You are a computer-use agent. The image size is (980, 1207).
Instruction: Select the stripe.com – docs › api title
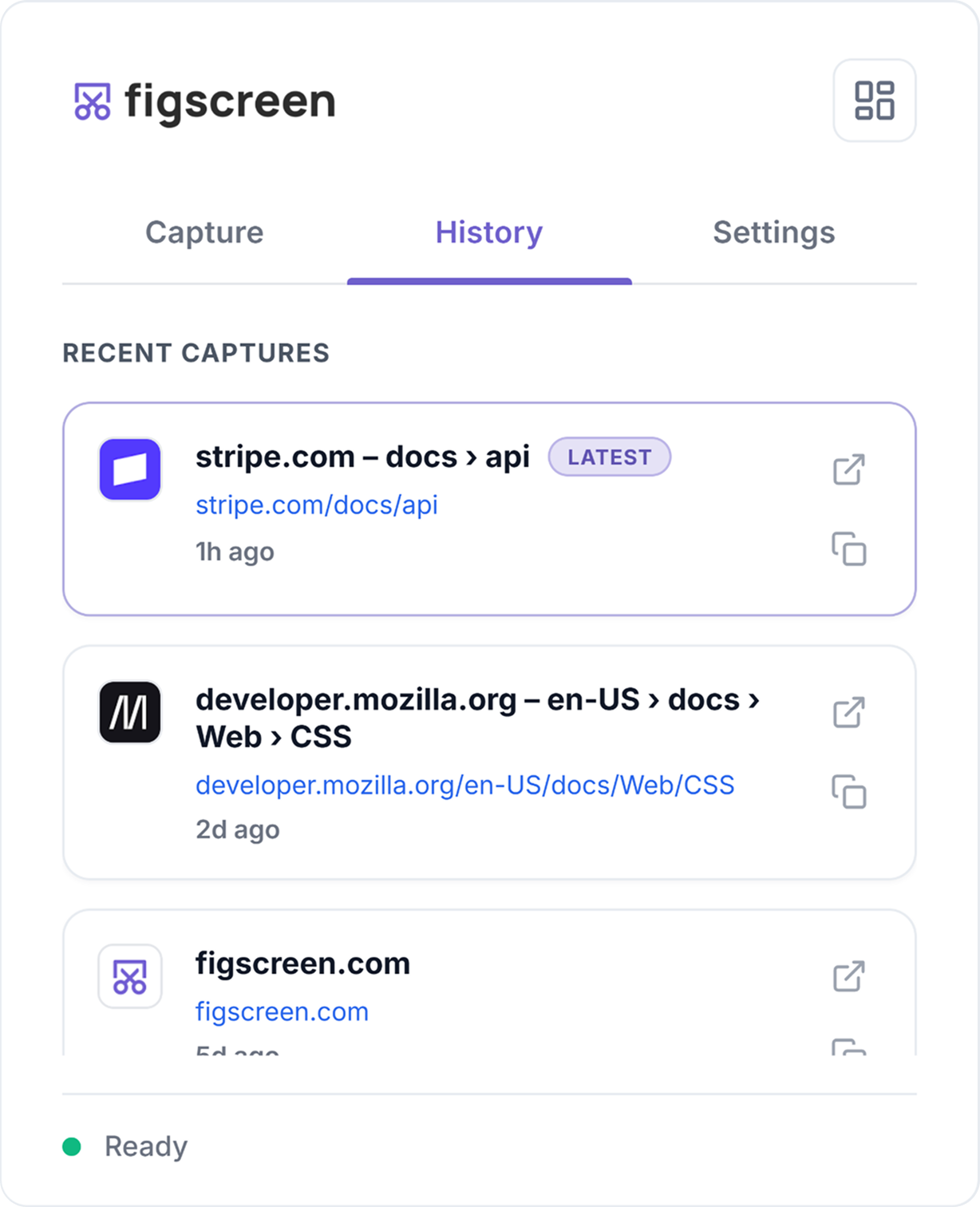(x=362, y=457)
